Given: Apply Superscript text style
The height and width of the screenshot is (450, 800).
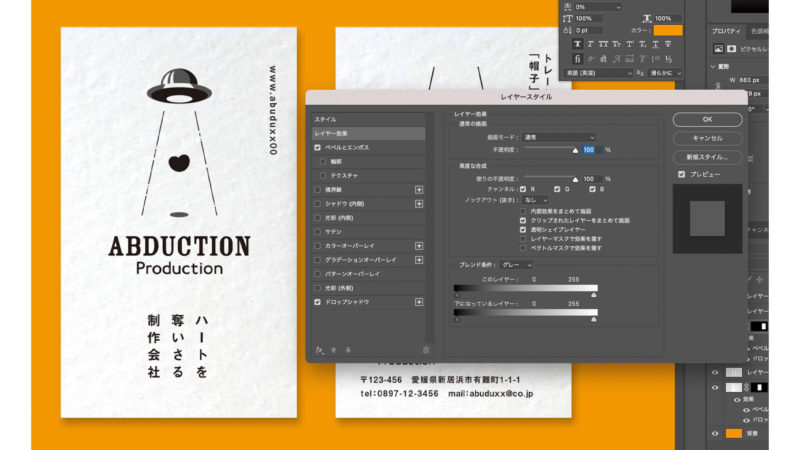Looking at the screenshot, I should (630, 44).
